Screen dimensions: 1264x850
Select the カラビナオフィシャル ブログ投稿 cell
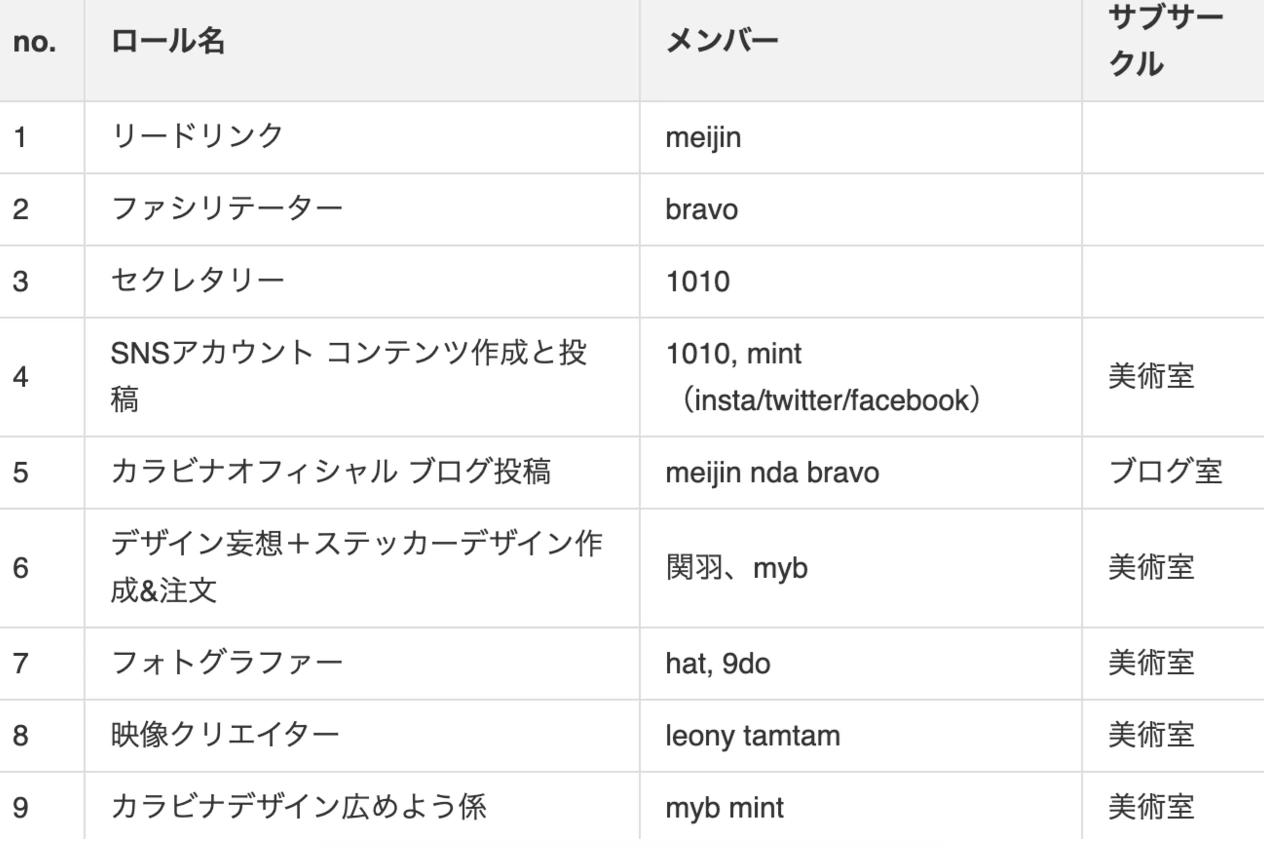click(x=330, y=472)
